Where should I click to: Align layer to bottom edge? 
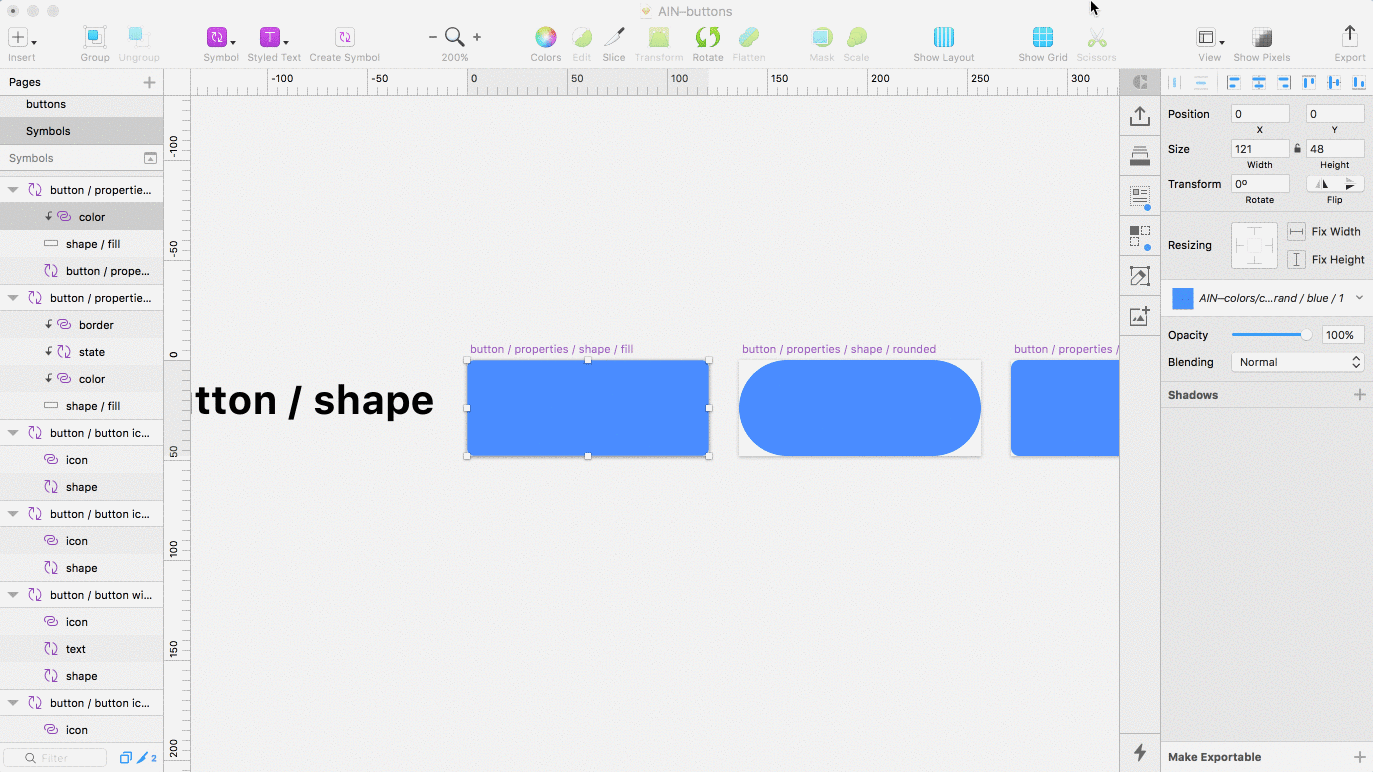[x=1359, y=83]
